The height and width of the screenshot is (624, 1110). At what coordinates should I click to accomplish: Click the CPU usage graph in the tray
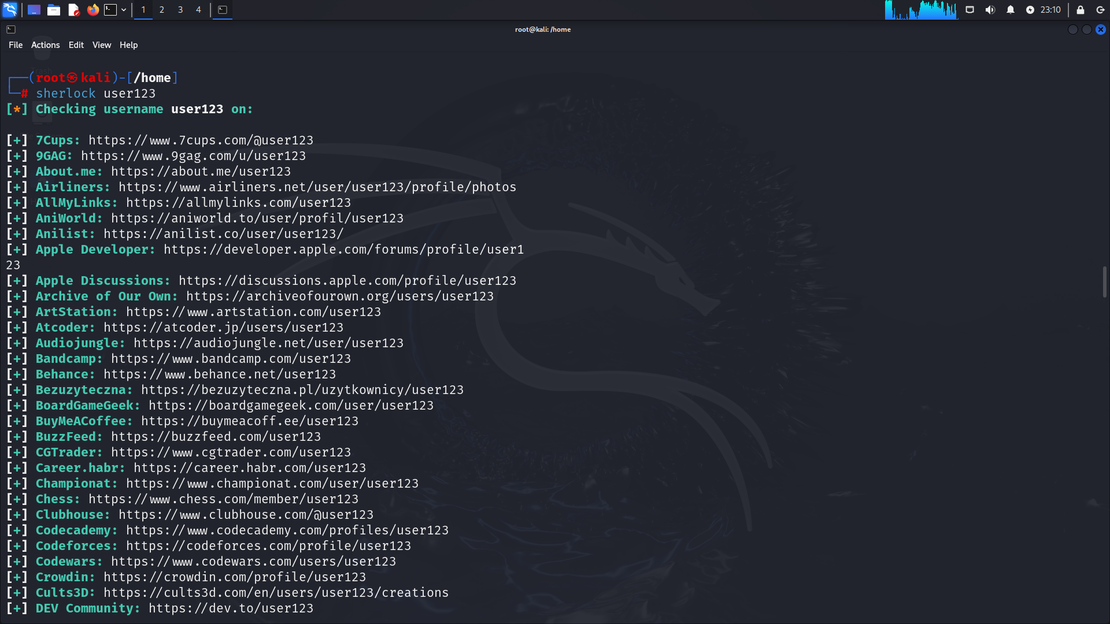pyautogui.click(x=920, y=9)
